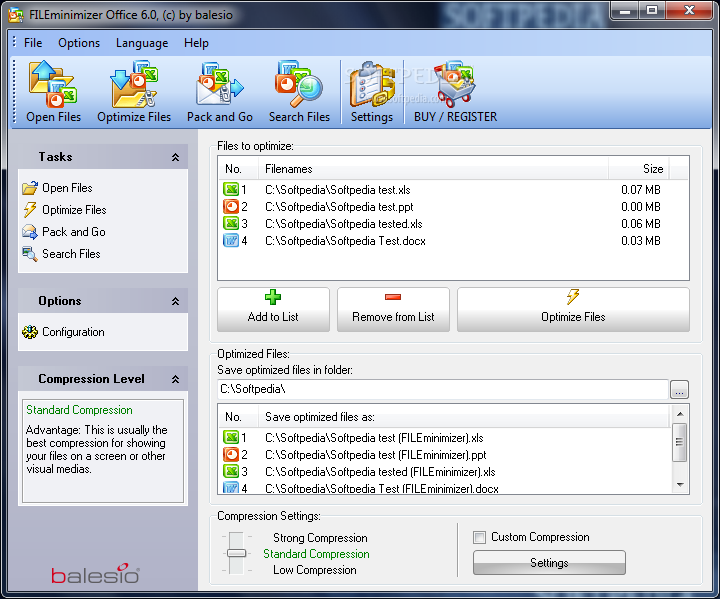Screen dimensions: 720x599
Task: Click icon of Softpedia tested (FILEminimizer).xls
Action: (231, 471)
